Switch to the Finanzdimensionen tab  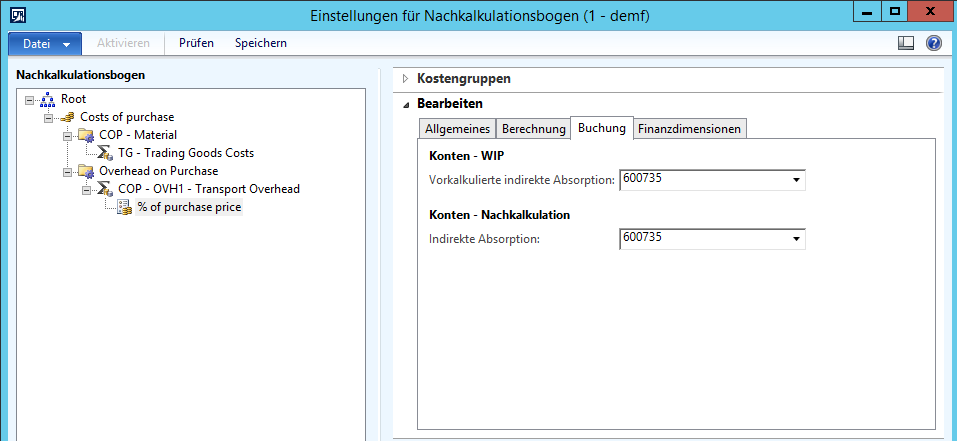pyautogui.click(x=690, y=129)
